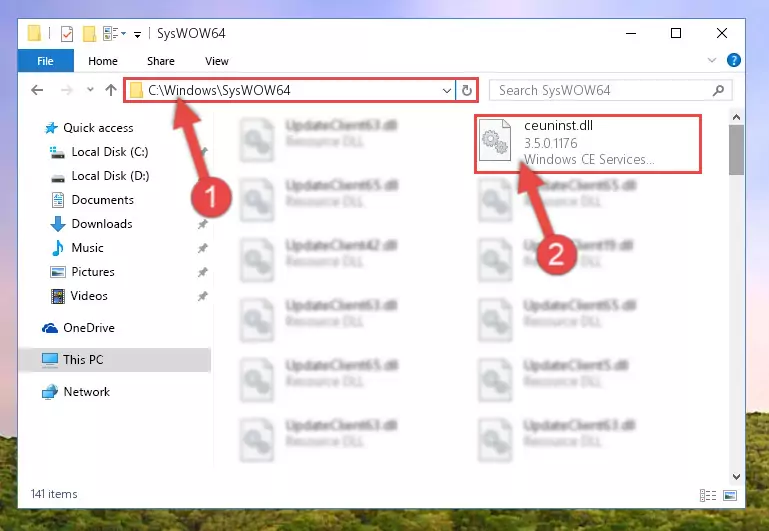Click the 141 items status text
The image size is (769, 531).
54,494
